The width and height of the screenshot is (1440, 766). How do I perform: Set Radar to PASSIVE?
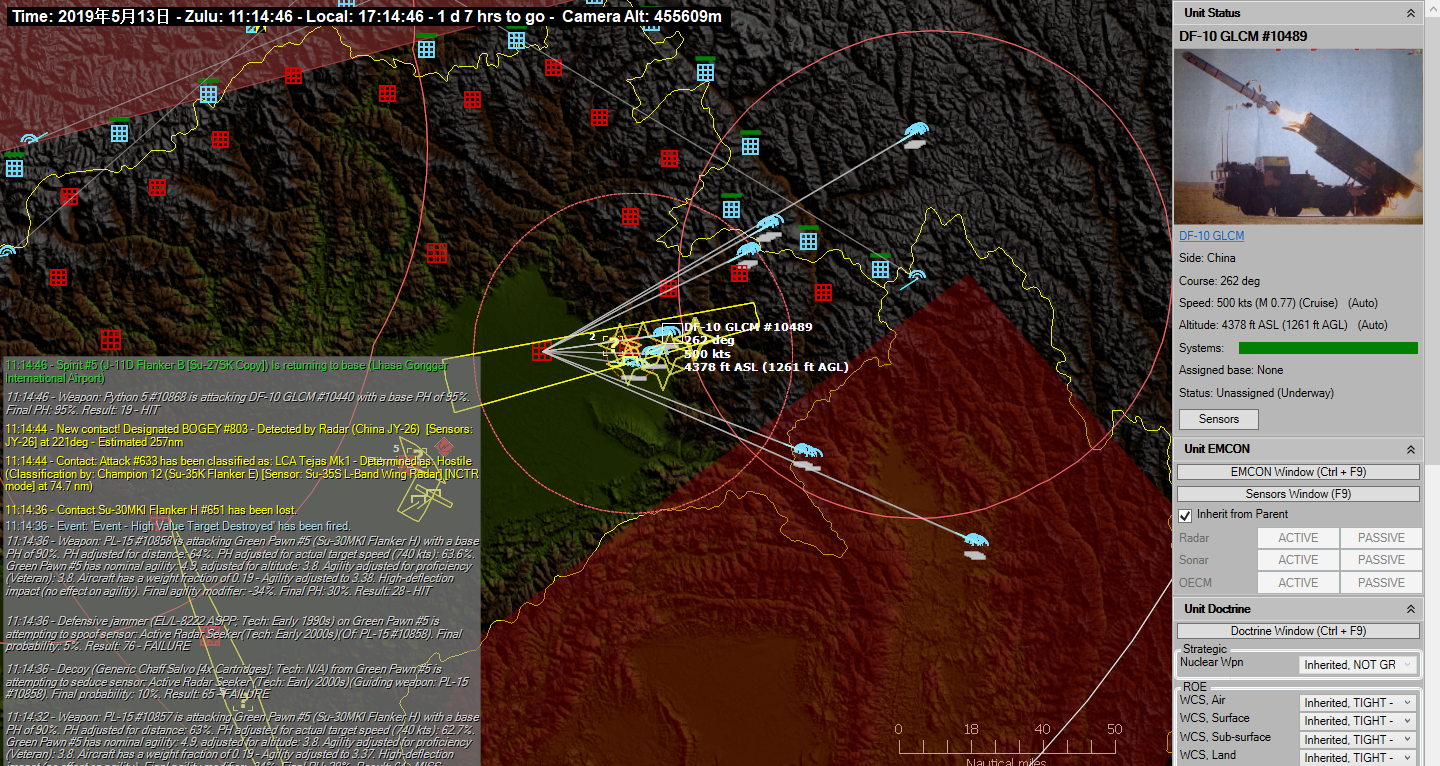point(1381,538)
